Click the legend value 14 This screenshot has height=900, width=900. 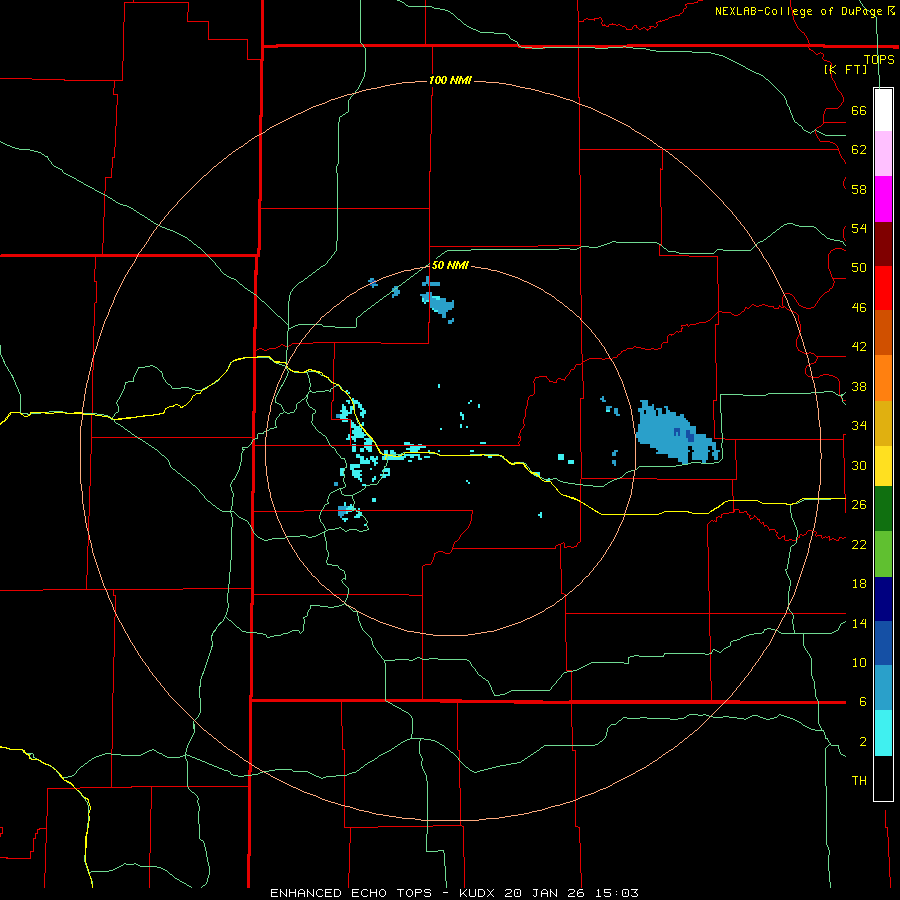[x=859, y=623]
